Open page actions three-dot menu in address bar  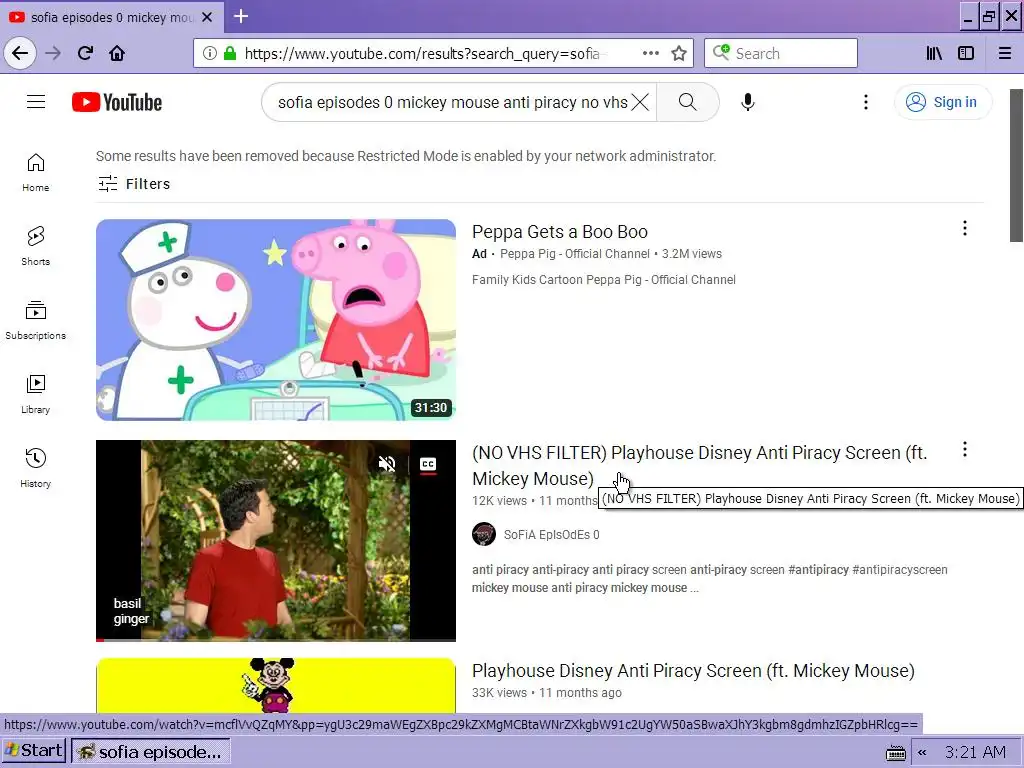[650, 53]
